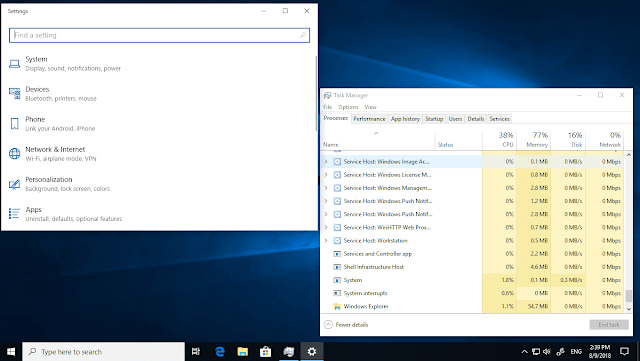Click System 1.8% CPU value
The width and height of the screenshot is (640, 361).
[x=507, y=280]
